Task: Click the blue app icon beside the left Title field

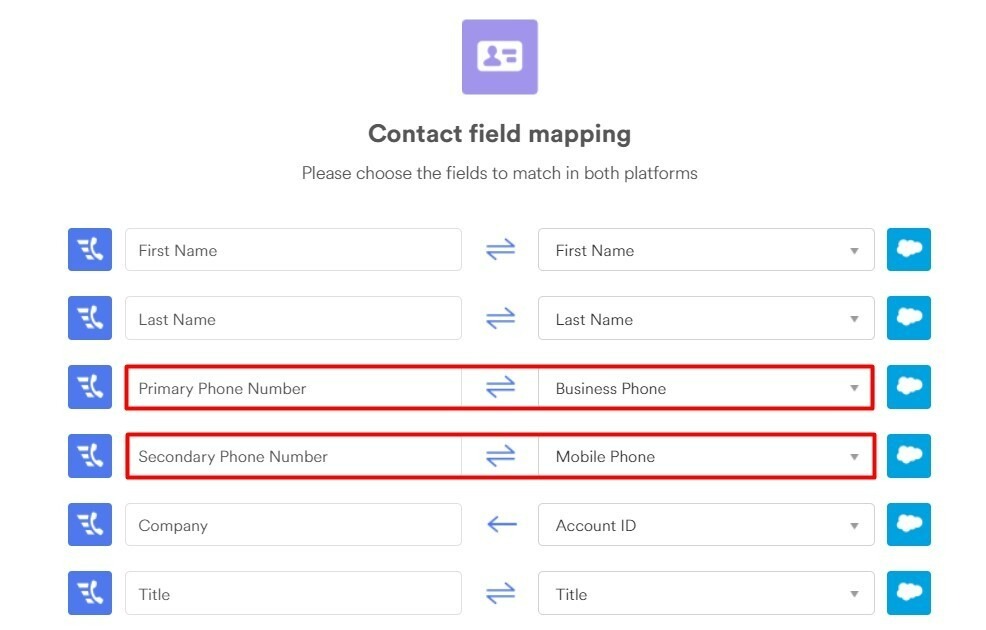Action: [x=90, y=593]
